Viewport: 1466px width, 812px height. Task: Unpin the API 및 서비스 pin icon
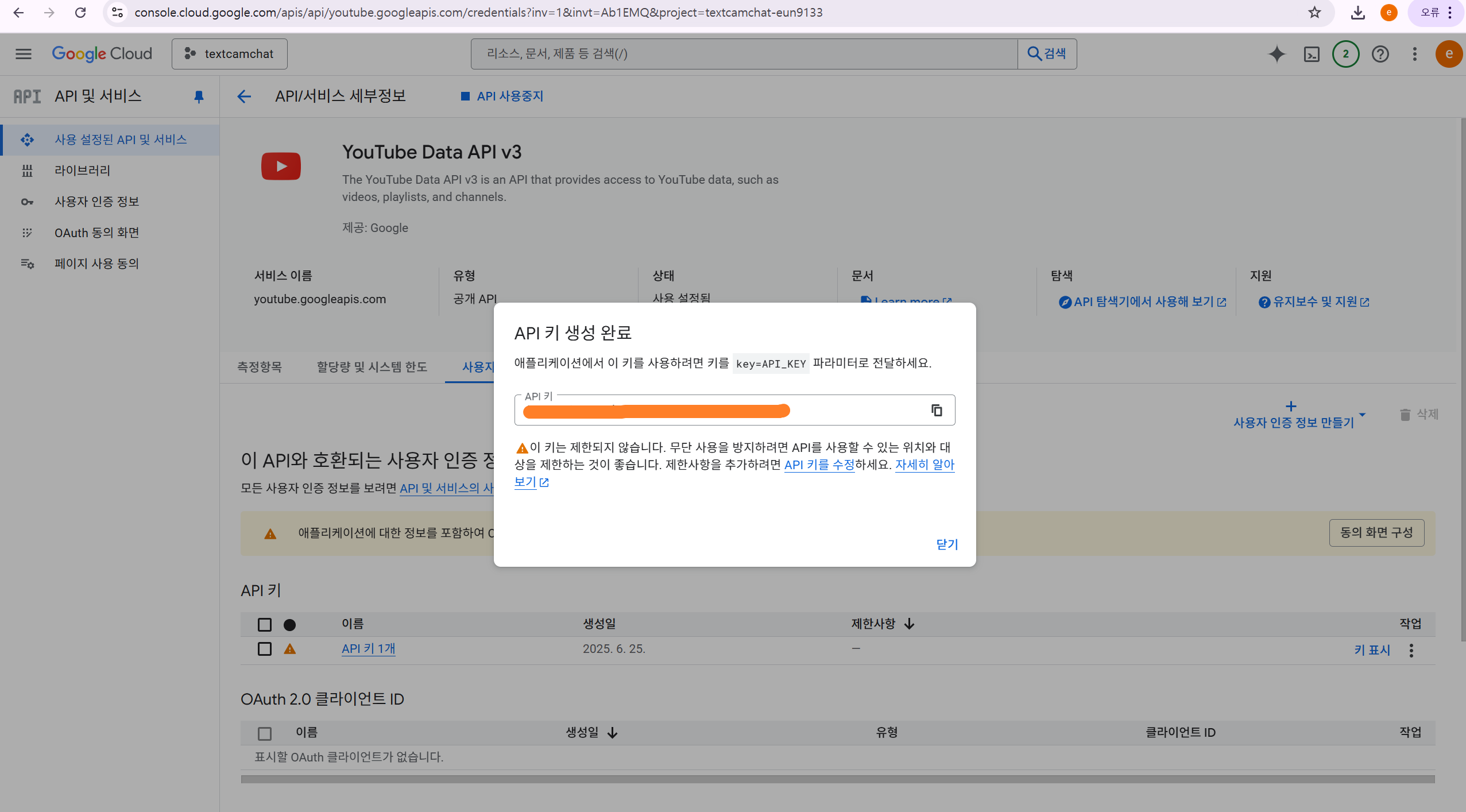point(199,96)
